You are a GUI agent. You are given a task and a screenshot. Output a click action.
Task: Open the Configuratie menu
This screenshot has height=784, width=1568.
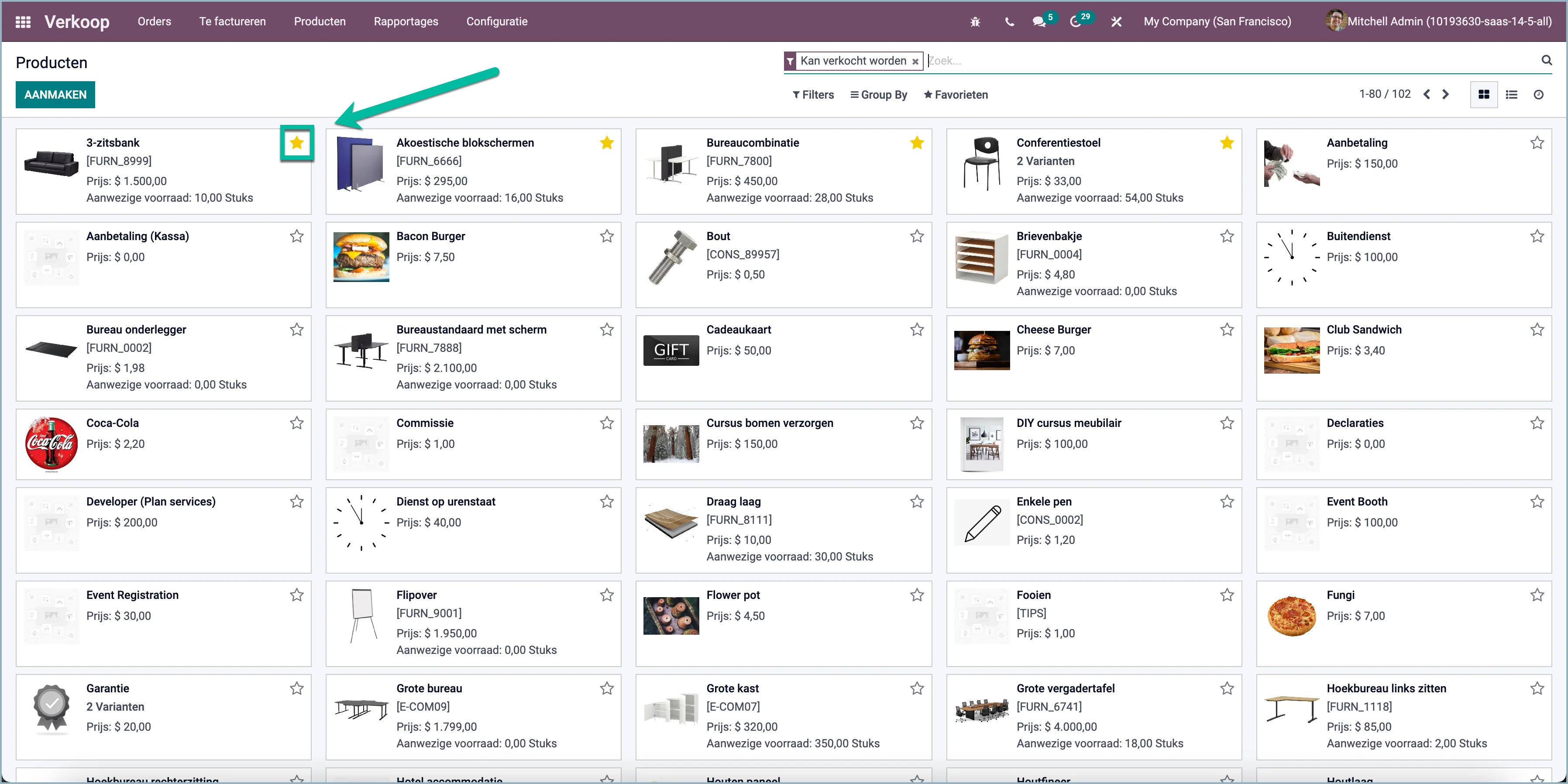[497, 21]
